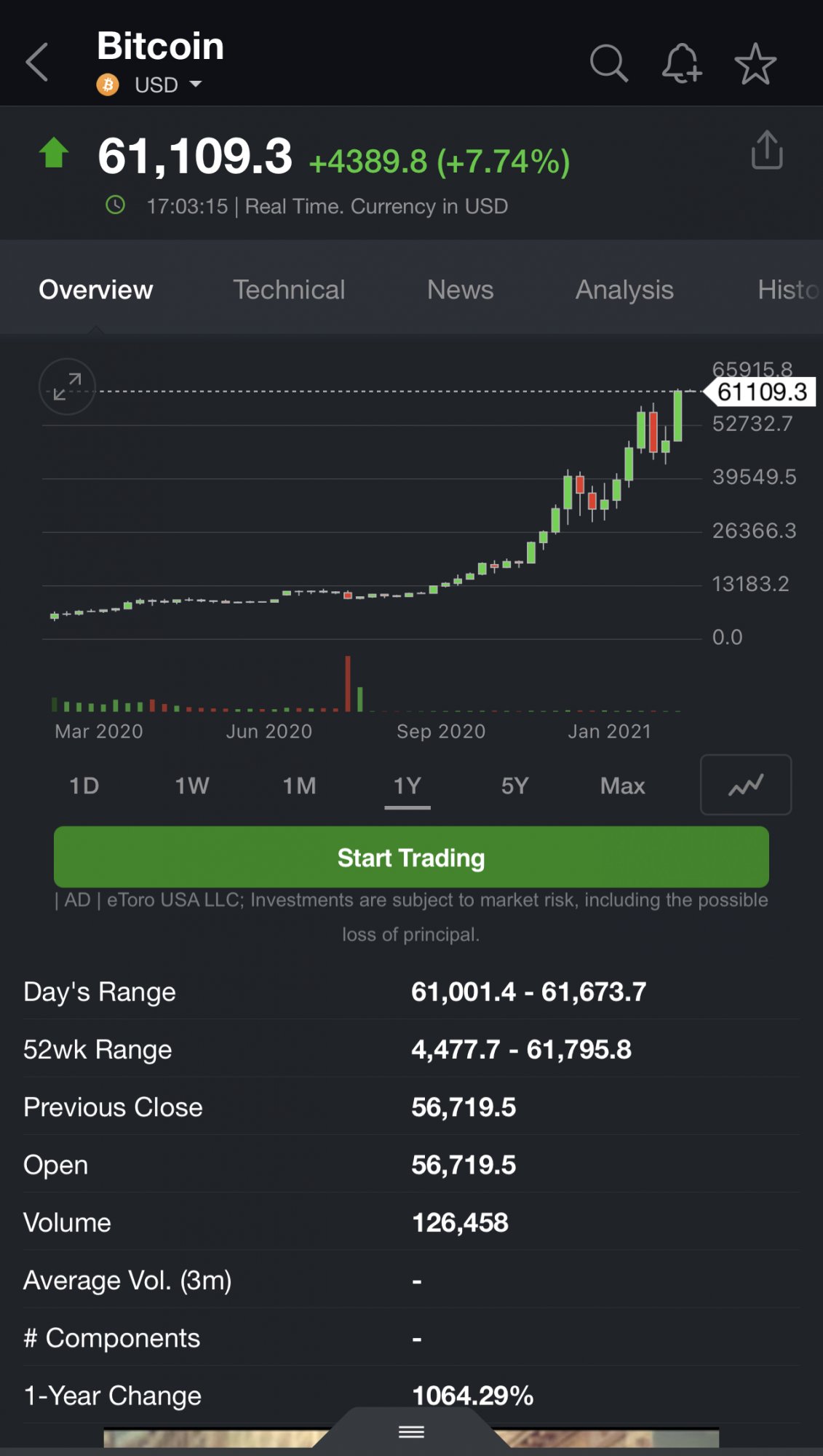
Task: Tap the 61109.3 current price marker on chart
Action: pyautogui.click(x=761, y=392)
